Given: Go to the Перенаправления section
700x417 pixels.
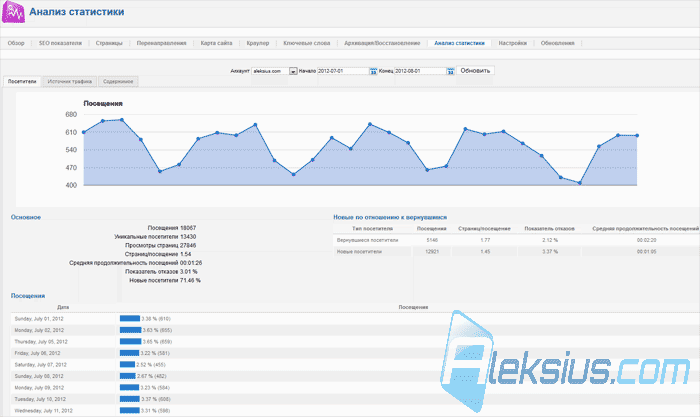Looking at the screenshot, I should point(162,43).
